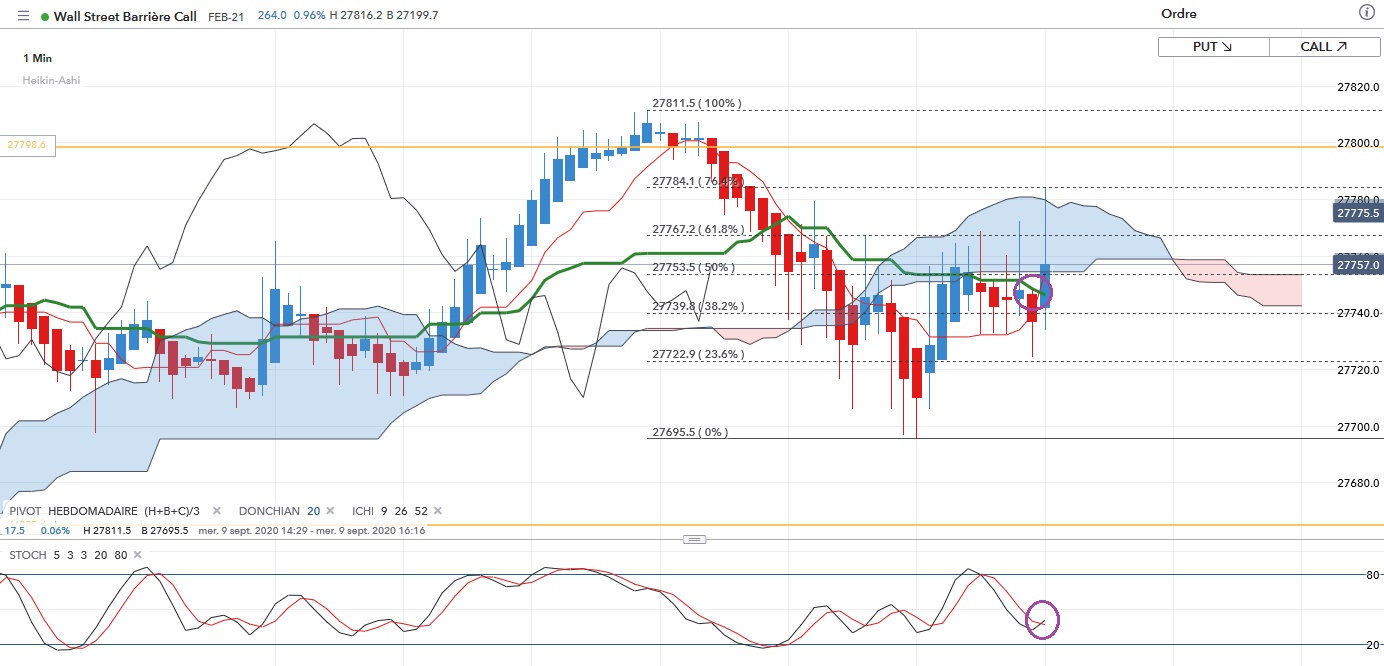Click the 27811.5 (100%) Fibonacci label
The width and height of the screenshot is (1384, 666).
point(697,103)
